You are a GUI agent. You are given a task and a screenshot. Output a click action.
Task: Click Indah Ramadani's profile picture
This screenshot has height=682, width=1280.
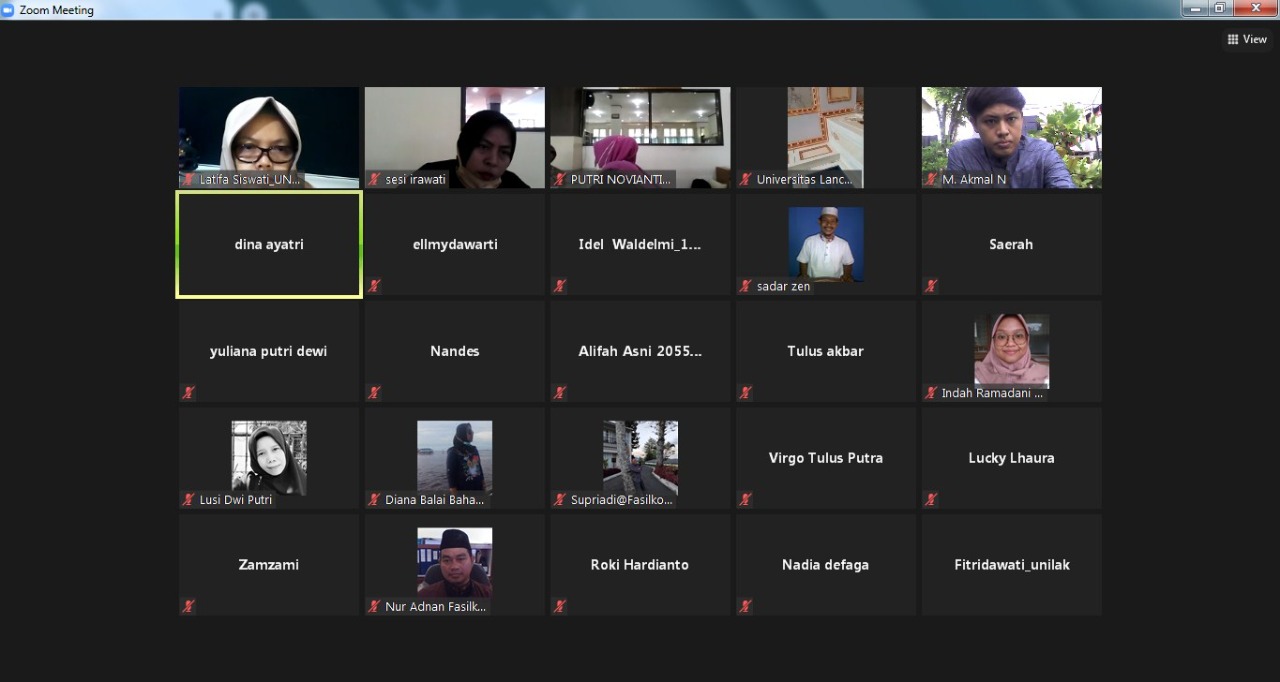pos(1012,350)
